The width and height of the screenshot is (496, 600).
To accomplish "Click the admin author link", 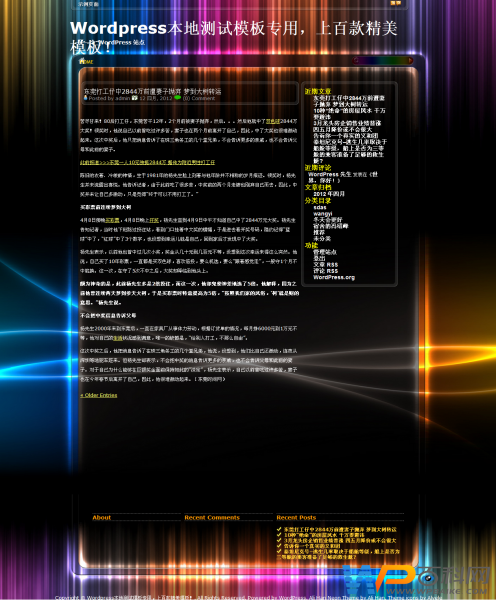I will [122, 98].
